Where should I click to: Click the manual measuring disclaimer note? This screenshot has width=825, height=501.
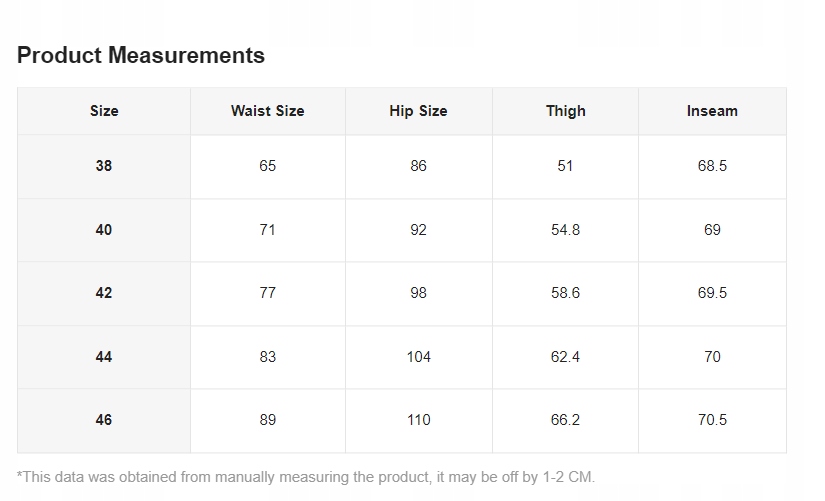pyautogui.click(x=306, y=477)
